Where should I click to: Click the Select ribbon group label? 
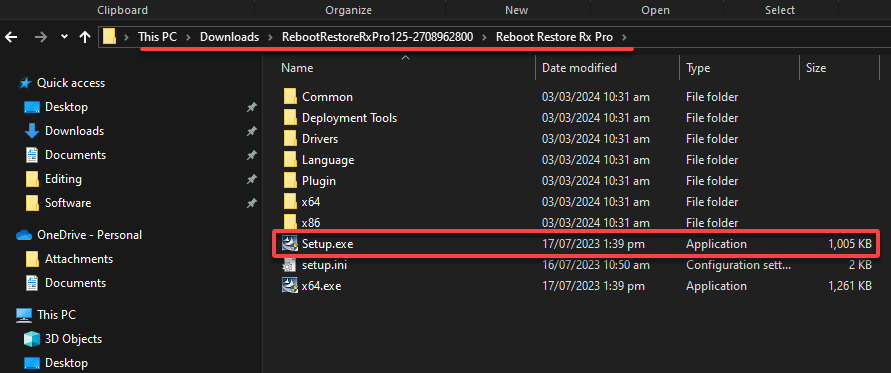tap(780, 10)
